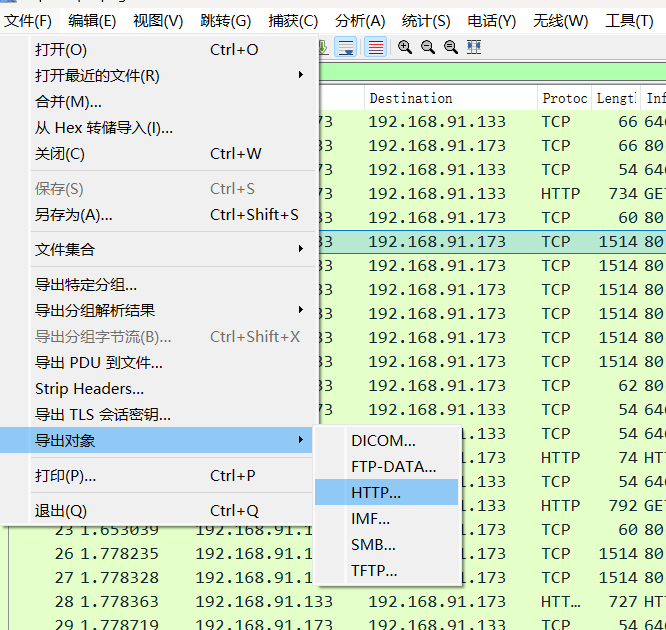
Task: Choose 关闭(C) menu entry
Action: point(159,154)
